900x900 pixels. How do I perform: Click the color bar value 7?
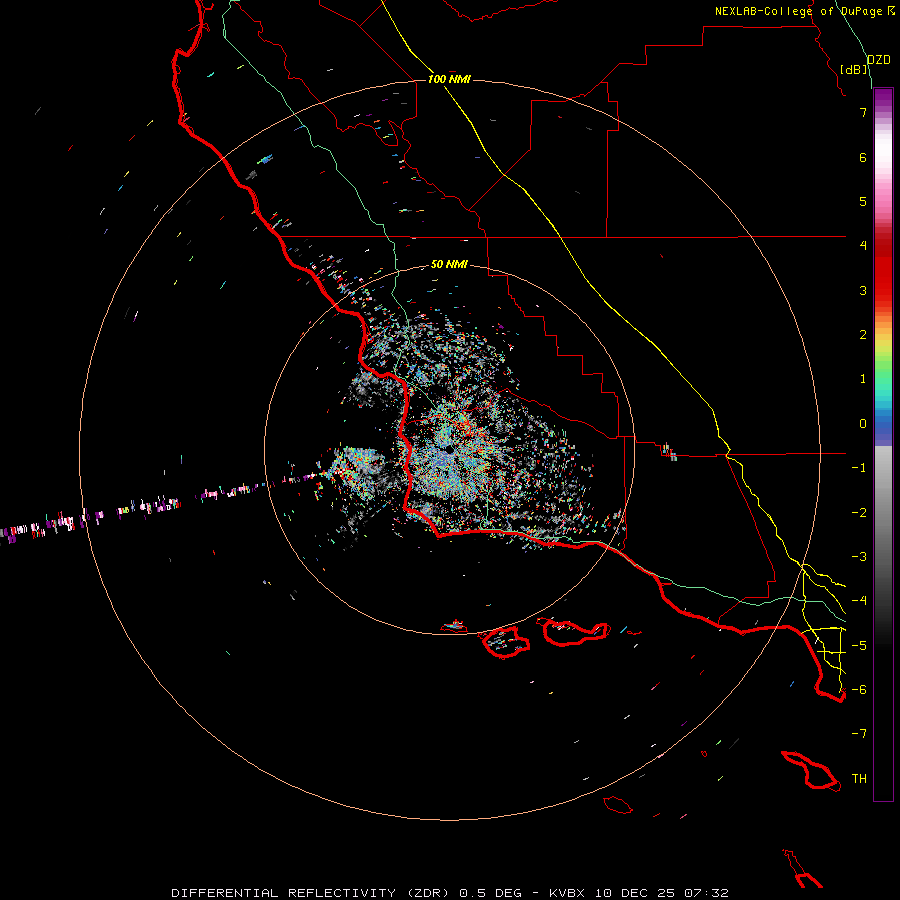click(863, 112)
